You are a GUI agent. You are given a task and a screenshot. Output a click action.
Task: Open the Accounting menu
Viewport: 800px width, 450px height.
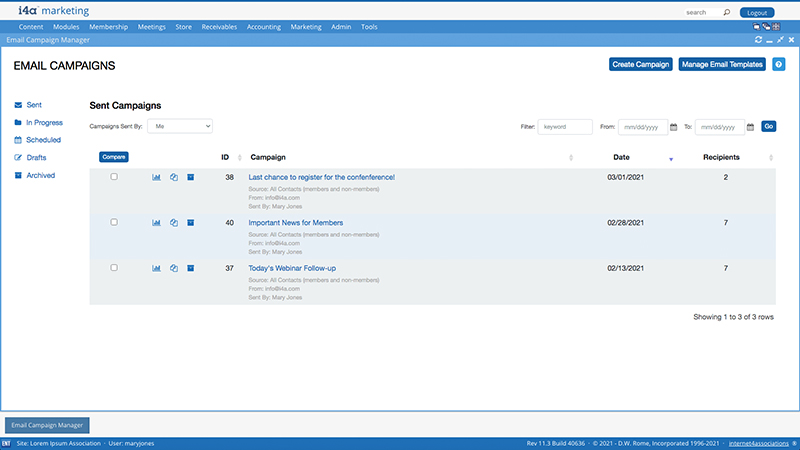coord(264,27)
